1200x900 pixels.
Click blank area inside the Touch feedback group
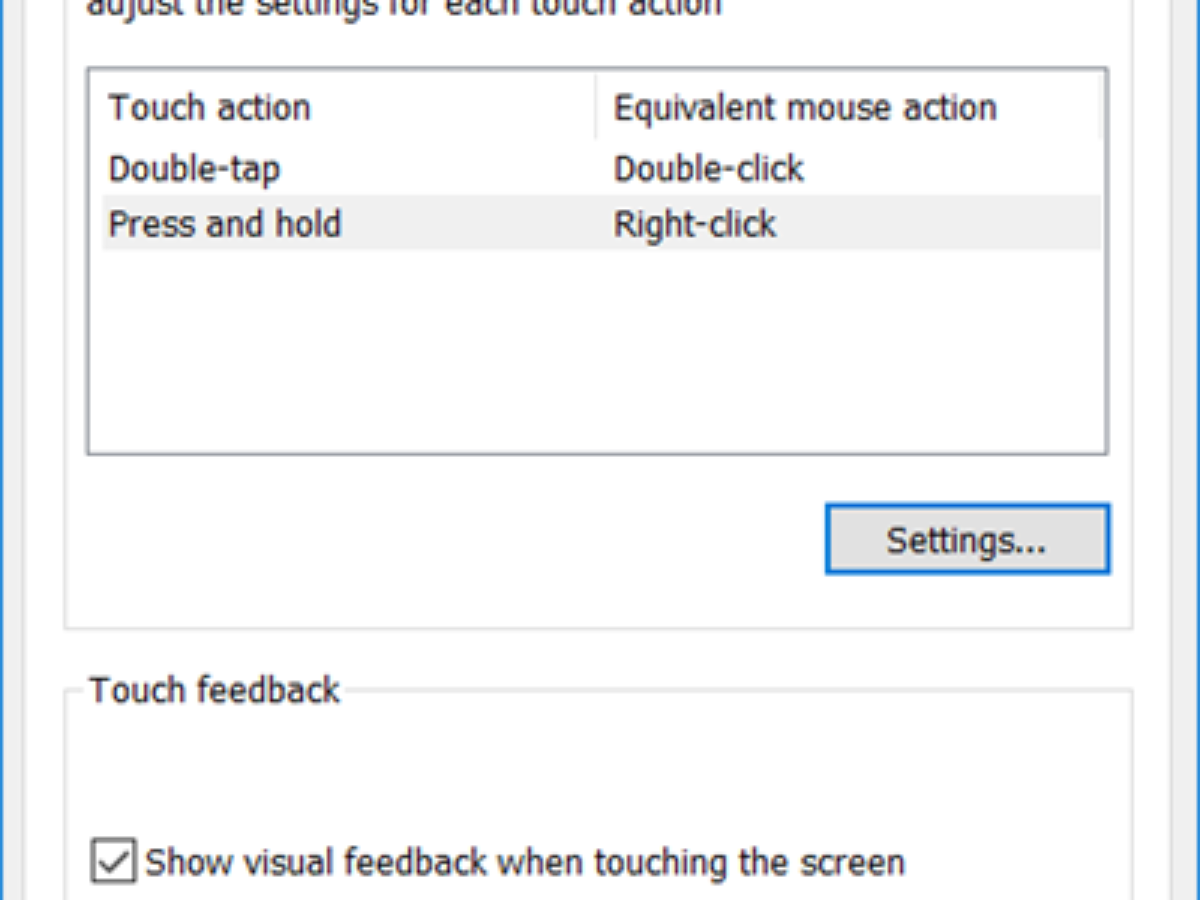600,770
